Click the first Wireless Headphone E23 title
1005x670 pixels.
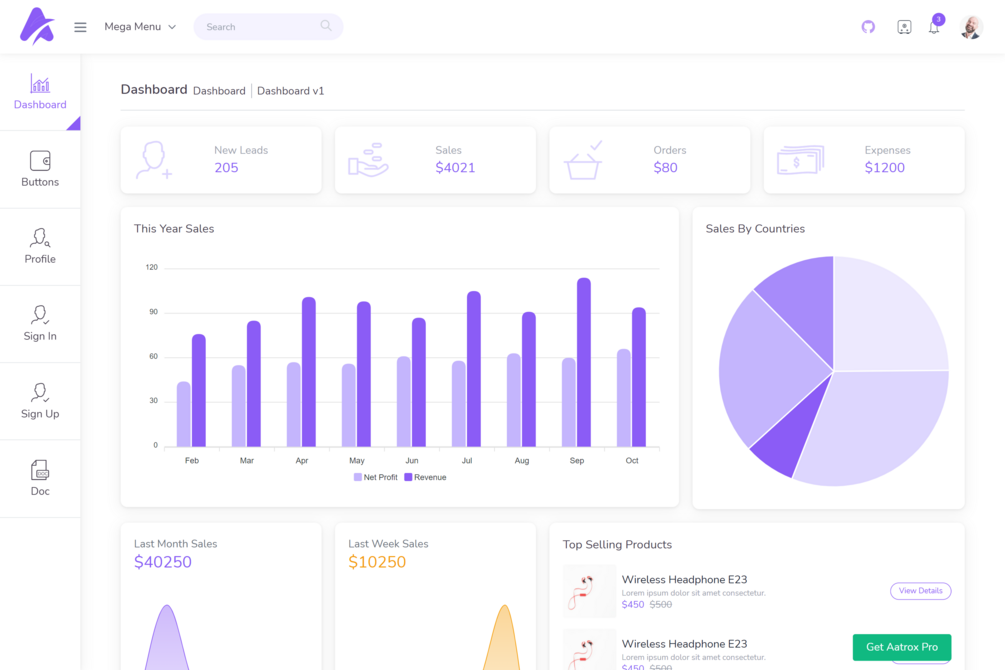[x=685, y=580]
